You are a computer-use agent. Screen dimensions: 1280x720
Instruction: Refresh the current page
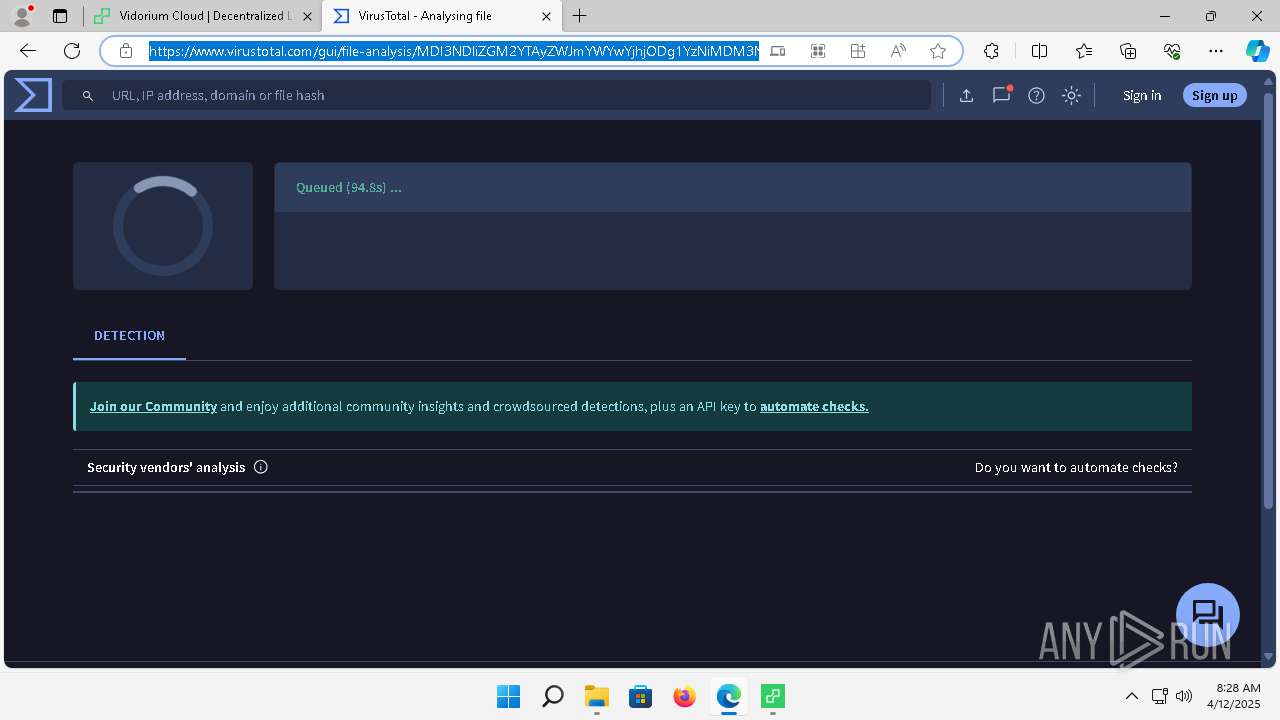(x=72, y=51)
